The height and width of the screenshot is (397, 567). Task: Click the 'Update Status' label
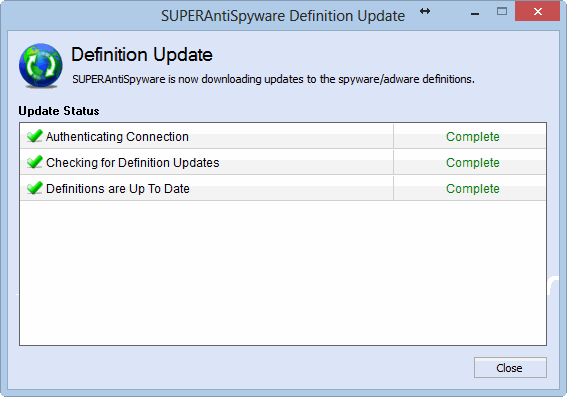pos(59,111)
